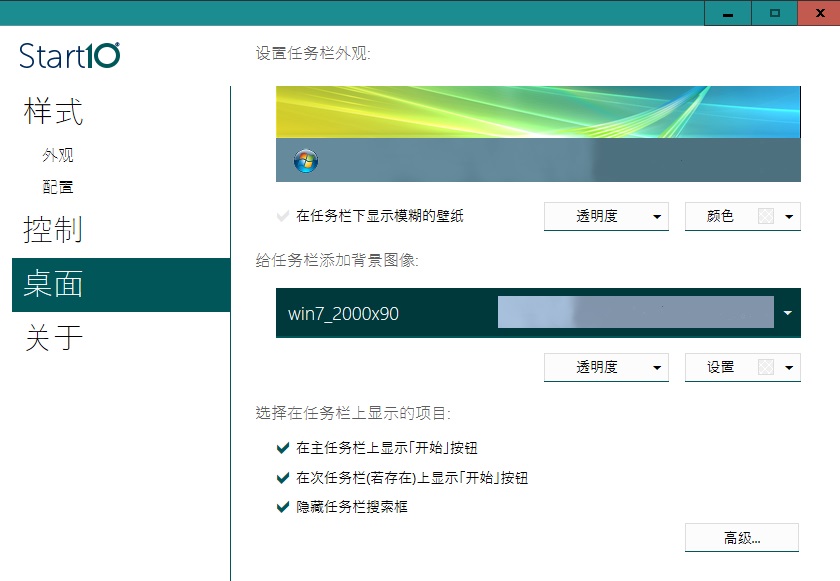Open the 关于 section
Viewport: 840px width, 581px height.
[54, 339]
